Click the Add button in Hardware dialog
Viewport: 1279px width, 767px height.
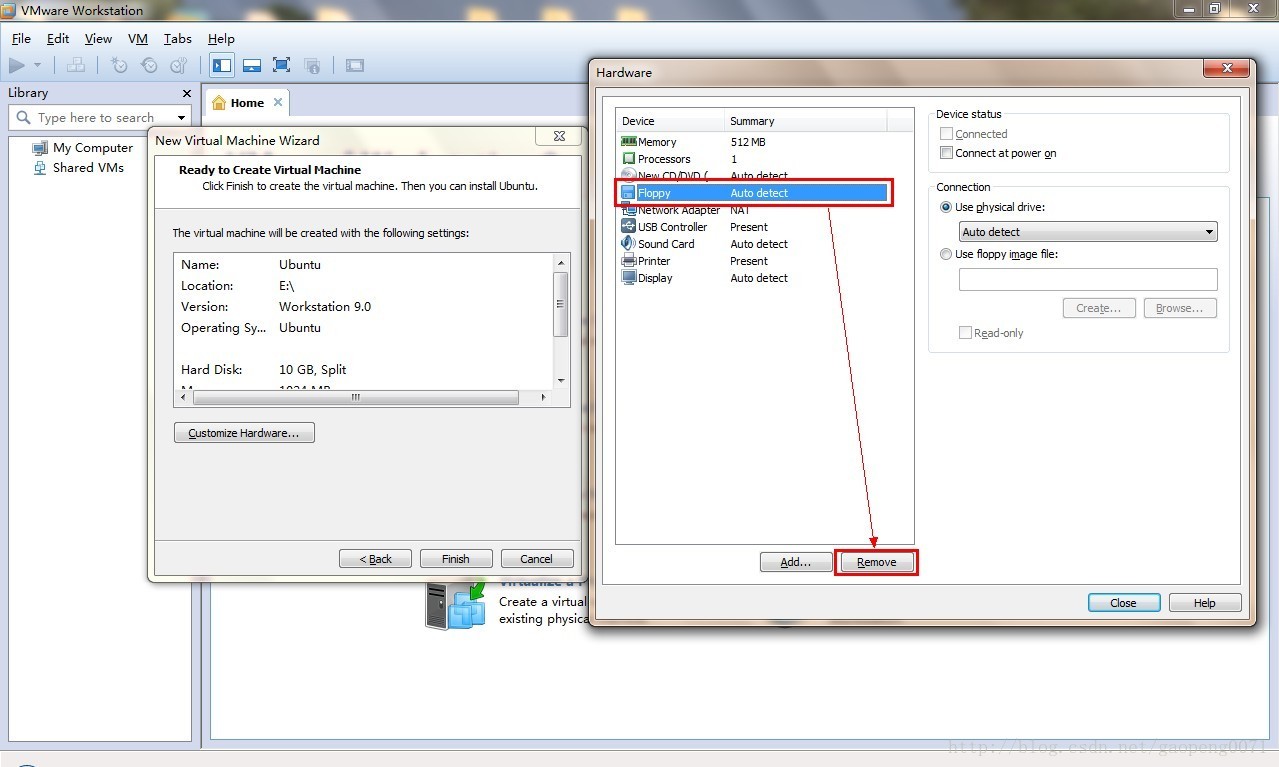796,562
